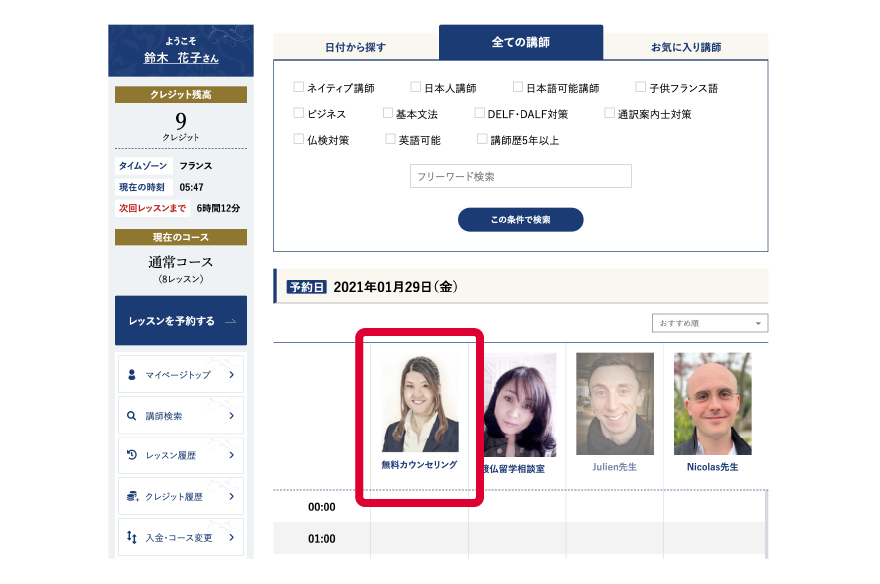Select the クレジット履歴 coins icon
The width and height of the screenshot is (880, 584).
[x=131, y=496]
